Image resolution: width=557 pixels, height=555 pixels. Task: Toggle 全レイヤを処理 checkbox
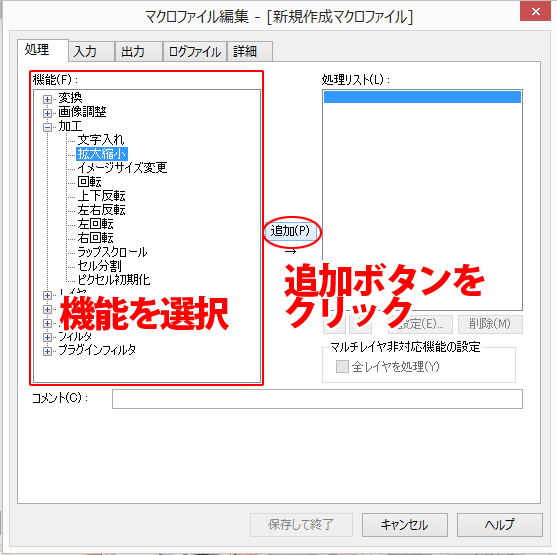342,366
